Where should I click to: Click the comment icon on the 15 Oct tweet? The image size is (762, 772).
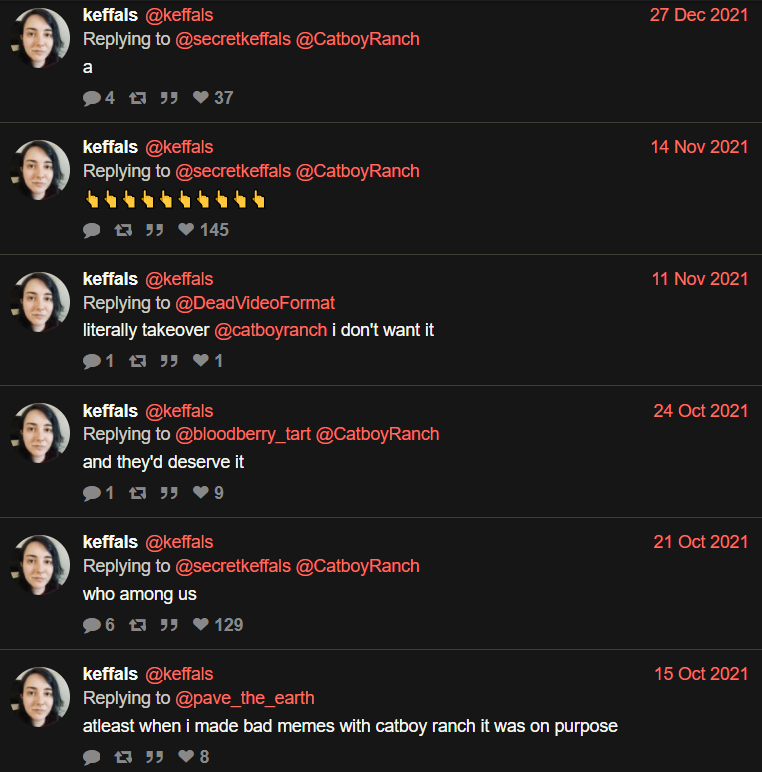click(92, 757)
